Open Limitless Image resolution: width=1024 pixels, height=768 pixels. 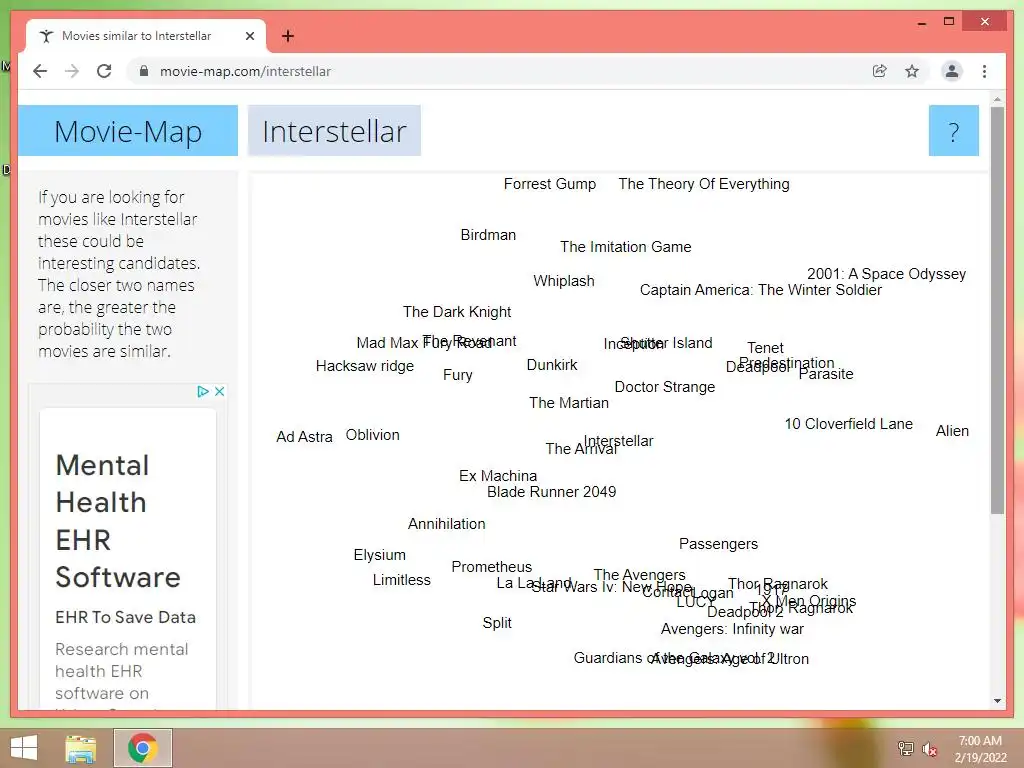click(x=402, y=580)
